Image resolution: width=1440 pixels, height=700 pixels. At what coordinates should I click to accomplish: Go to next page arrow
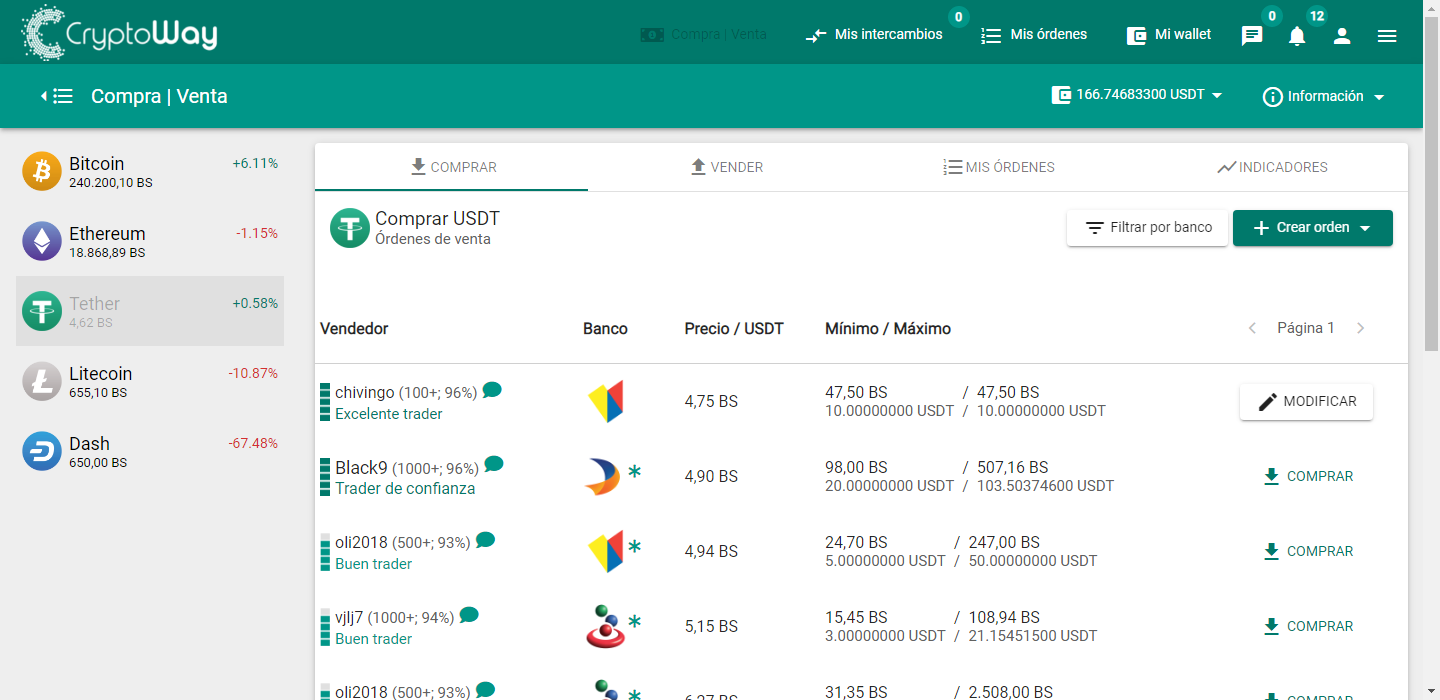(1360, 328)
